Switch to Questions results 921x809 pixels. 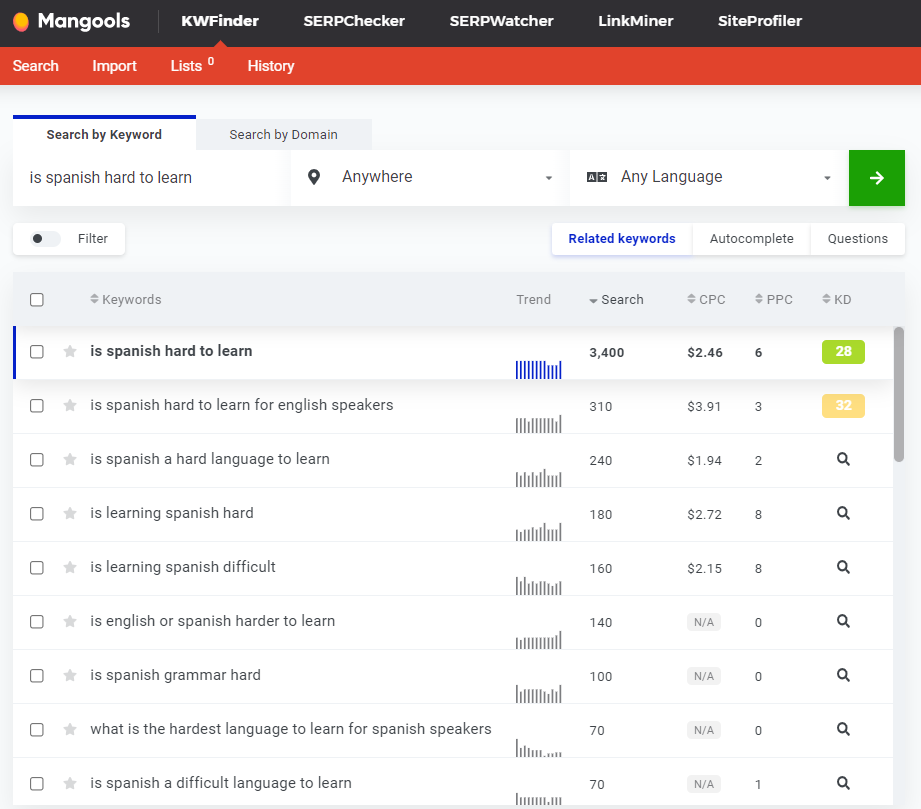(858, 239)
